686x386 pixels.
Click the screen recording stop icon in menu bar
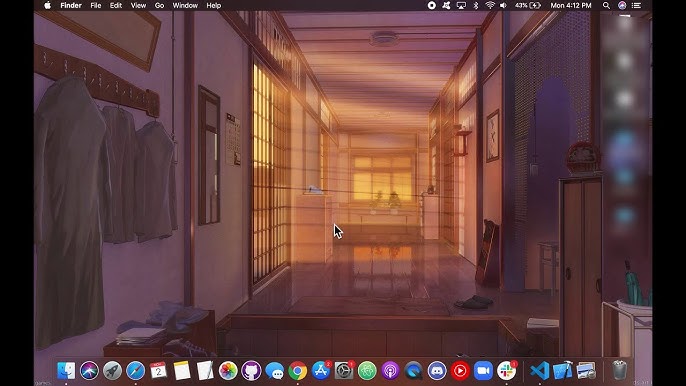(431, 5)
